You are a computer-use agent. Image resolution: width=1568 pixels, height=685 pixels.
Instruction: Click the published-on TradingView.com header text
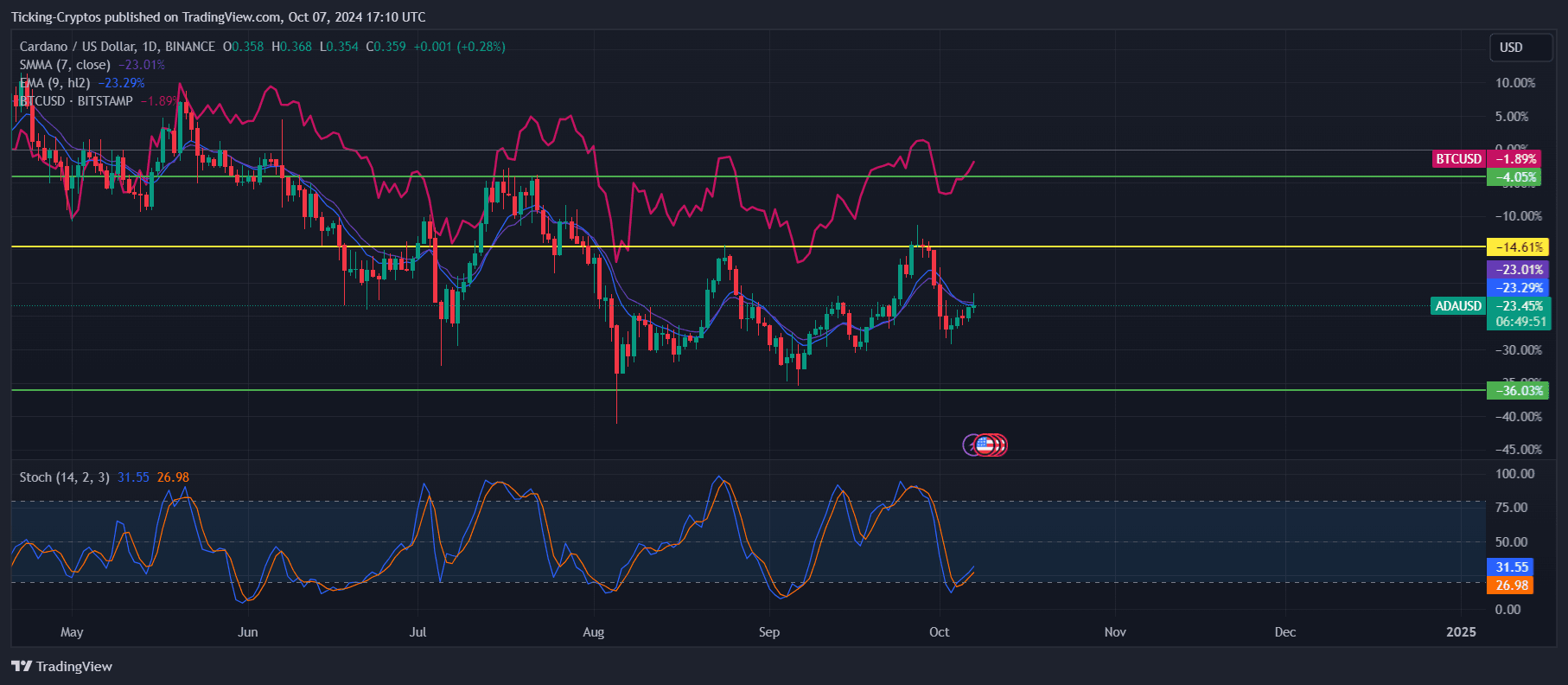(219, 17)
